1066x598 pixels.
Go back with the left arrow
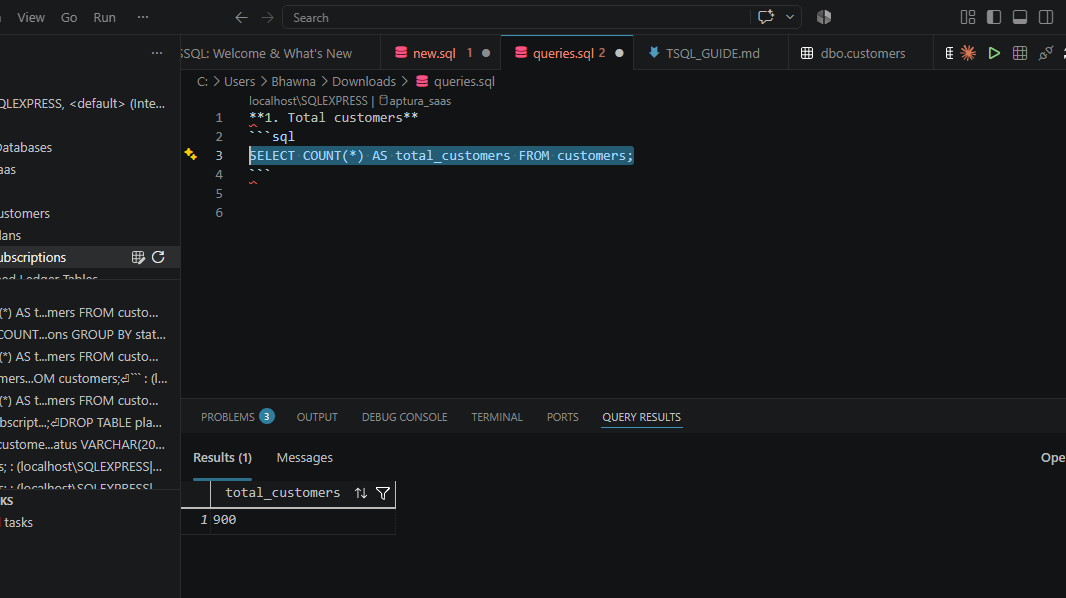tap(241, 18)
